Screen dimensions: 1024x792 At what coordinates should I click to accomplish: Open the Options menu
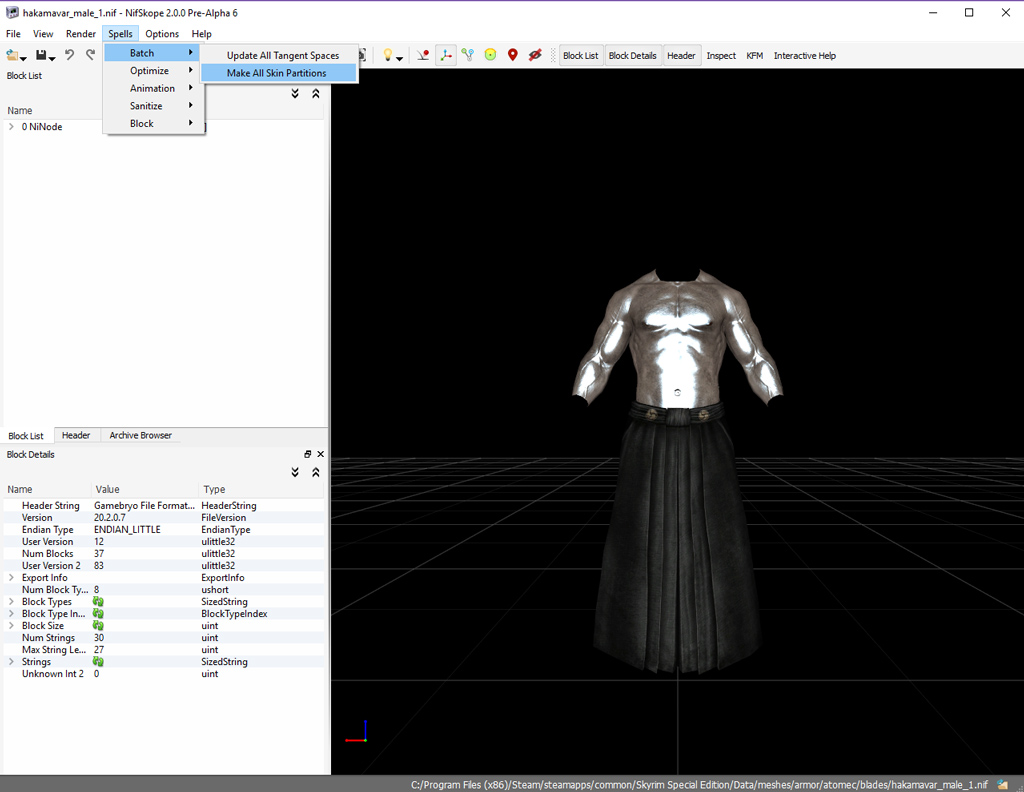(161, 33)
